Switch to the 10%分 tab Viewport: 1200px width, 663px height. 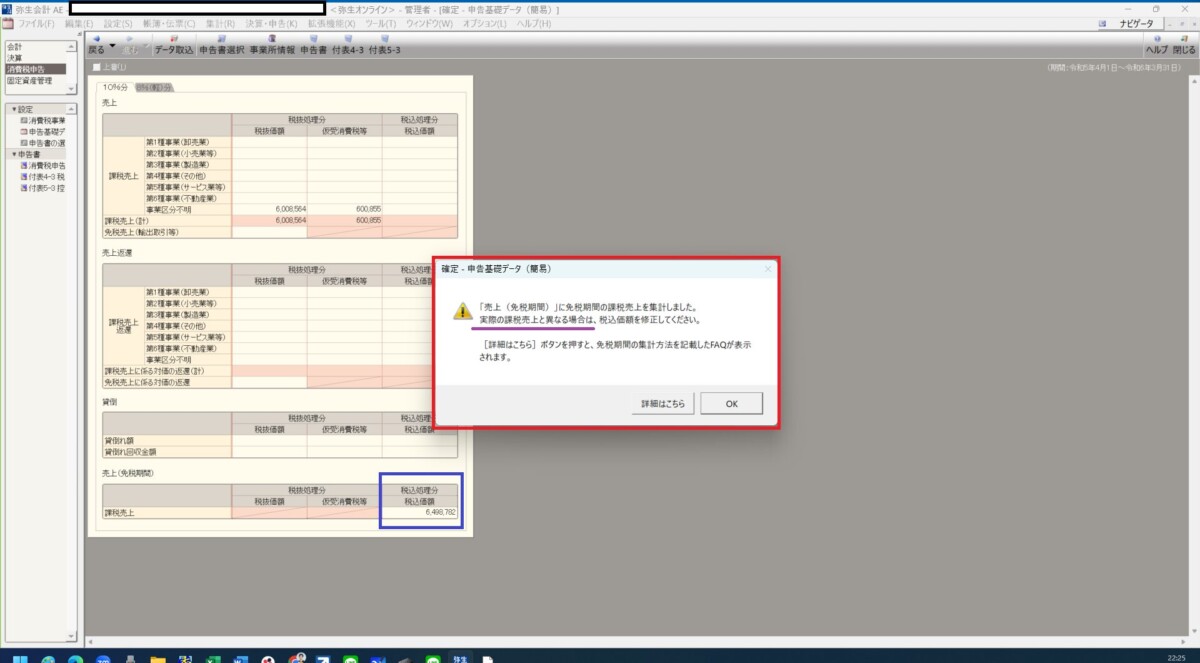pyautogui.click(x=118, y=87)
